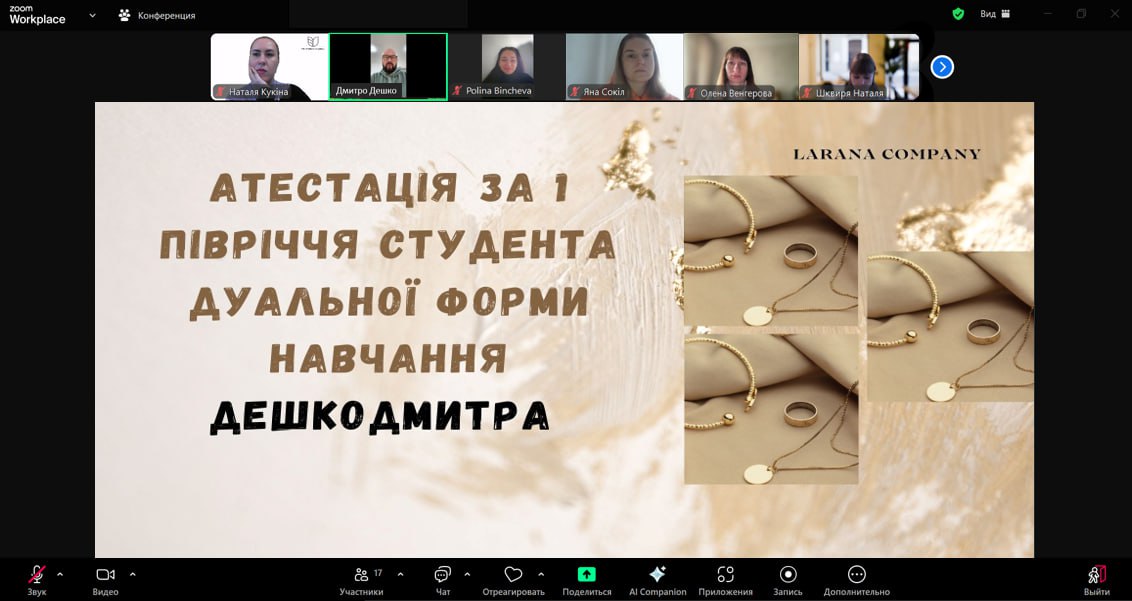The height and width of the screenshot is (601, 1132).
Task: Click the green encryption shield icon
Action: pos(958,14)
